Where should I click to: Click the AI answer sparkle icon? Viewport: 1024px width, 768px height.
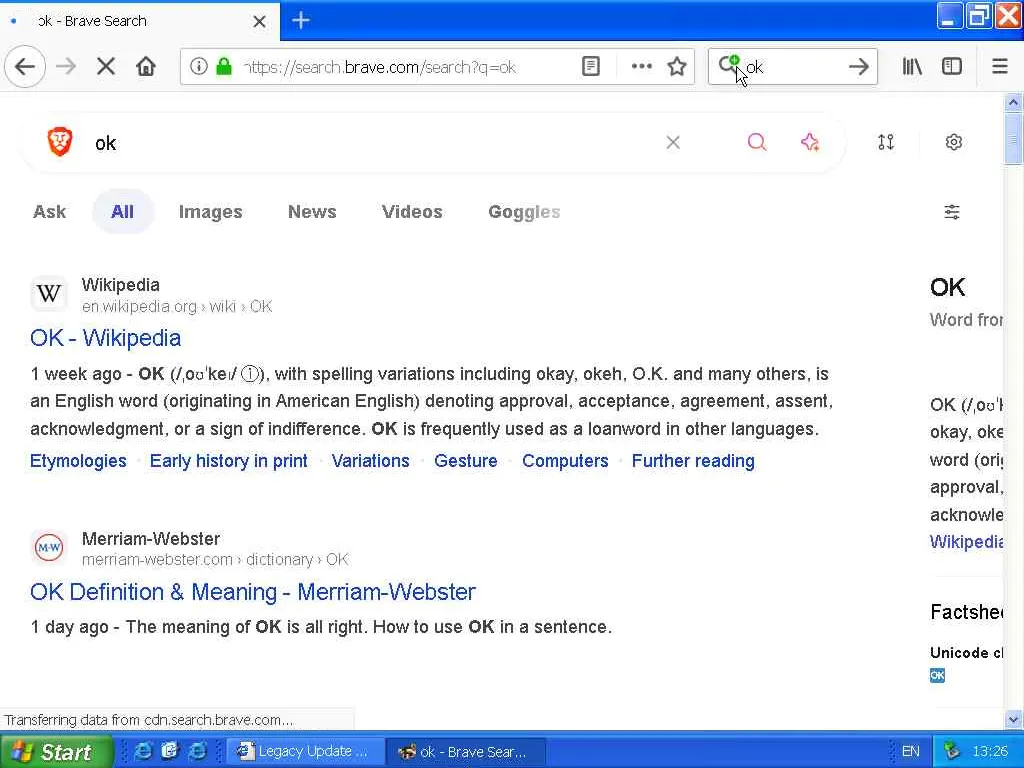(810, 142)
